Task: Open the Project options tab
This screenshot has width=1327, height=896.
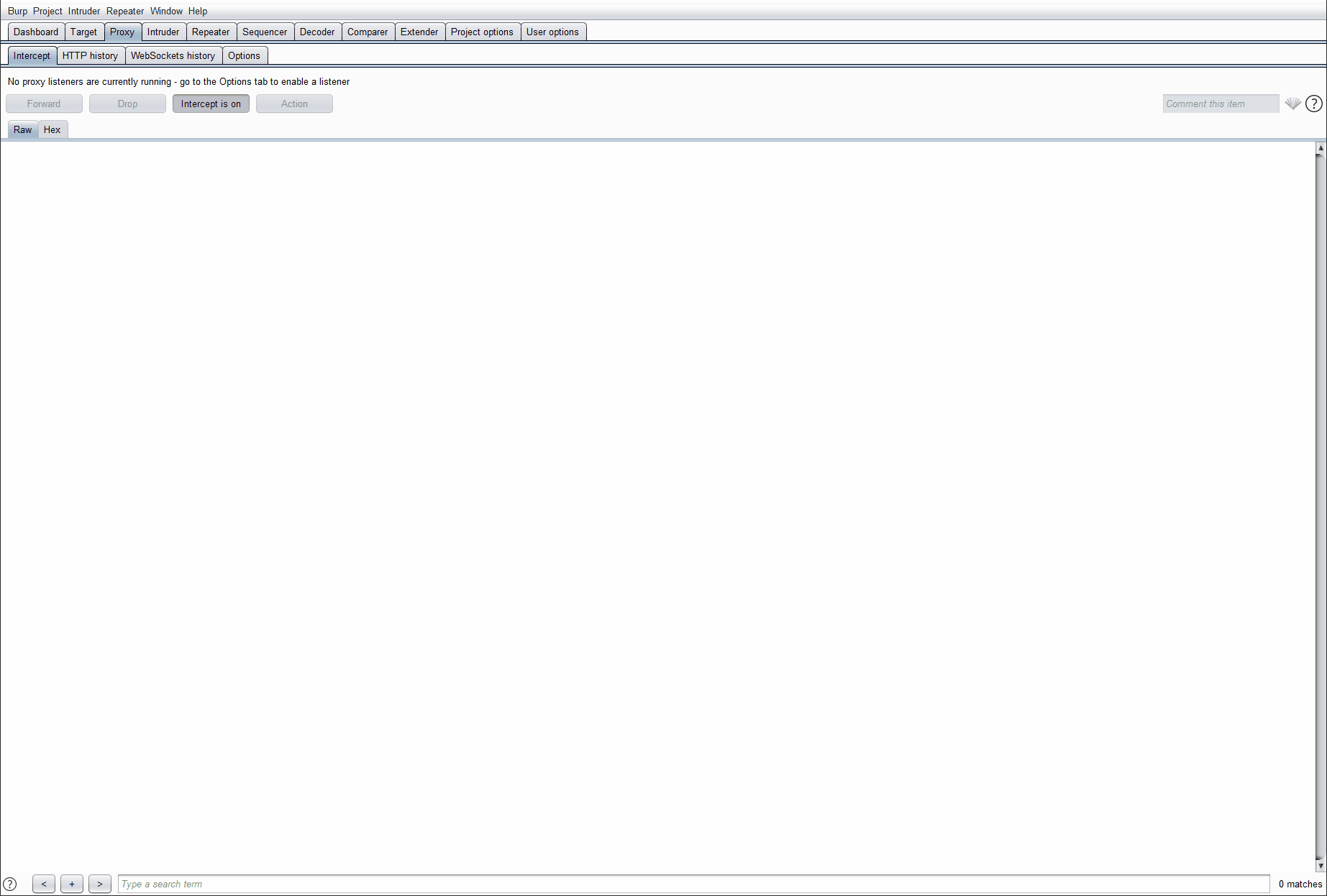Action: pos(482,32)
